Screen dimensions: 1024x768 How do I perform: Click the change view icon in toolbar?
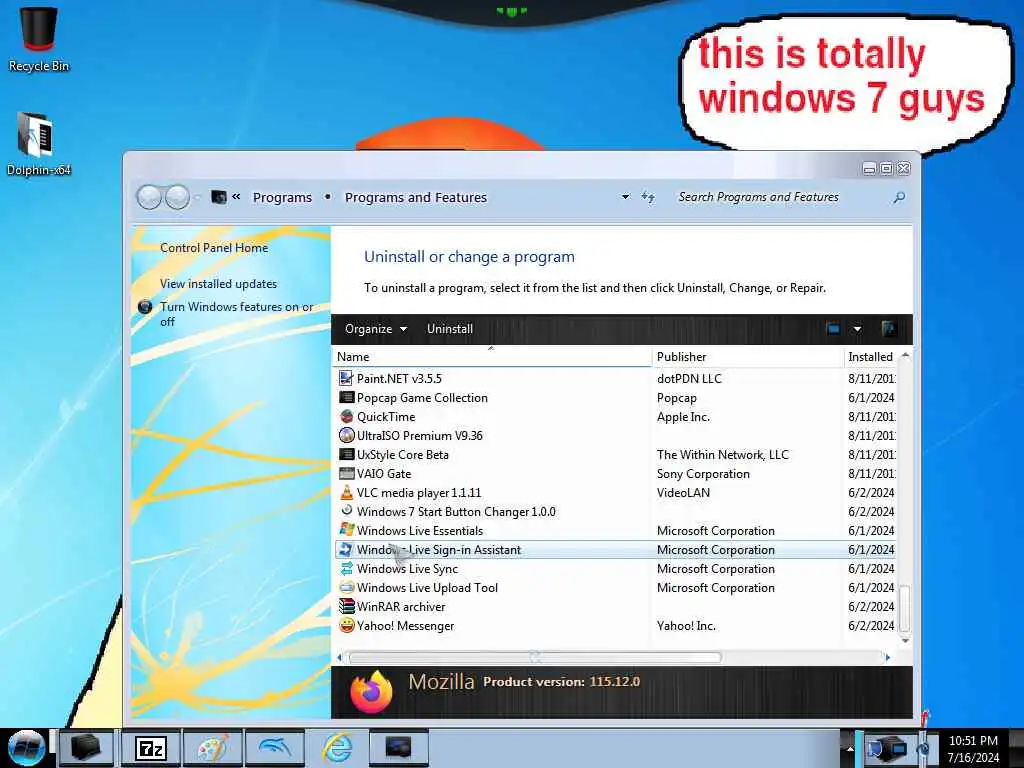point(833,328)
